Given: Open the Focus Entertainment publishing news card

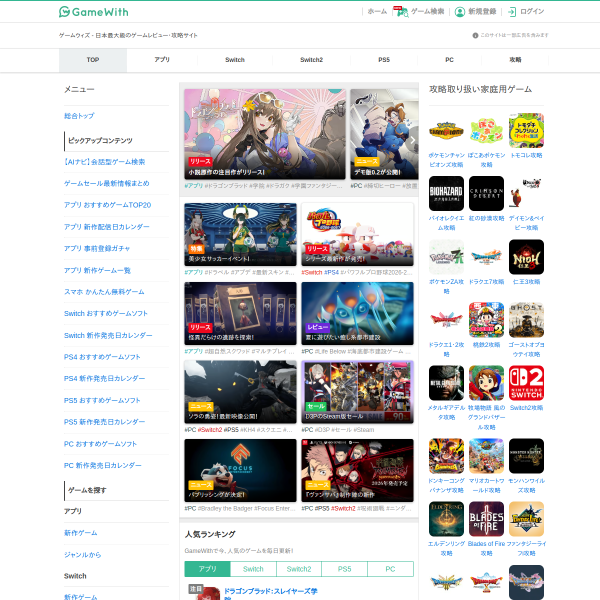Looking at the screenshot, I should 240,470.
